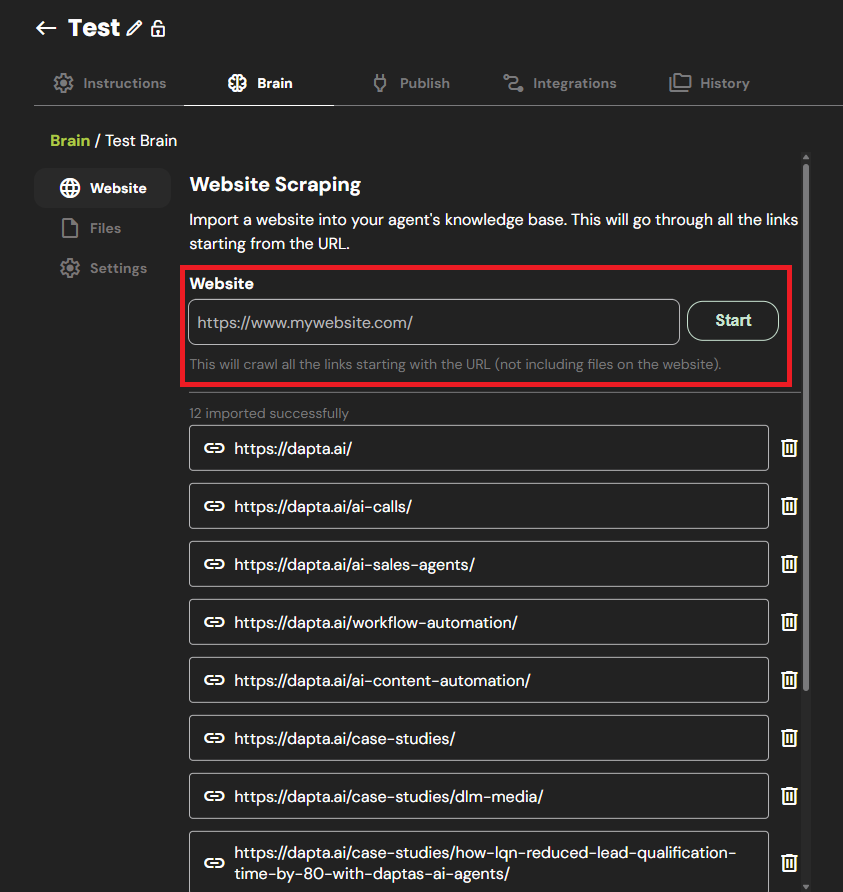Open the History tab

click(709, 83)
